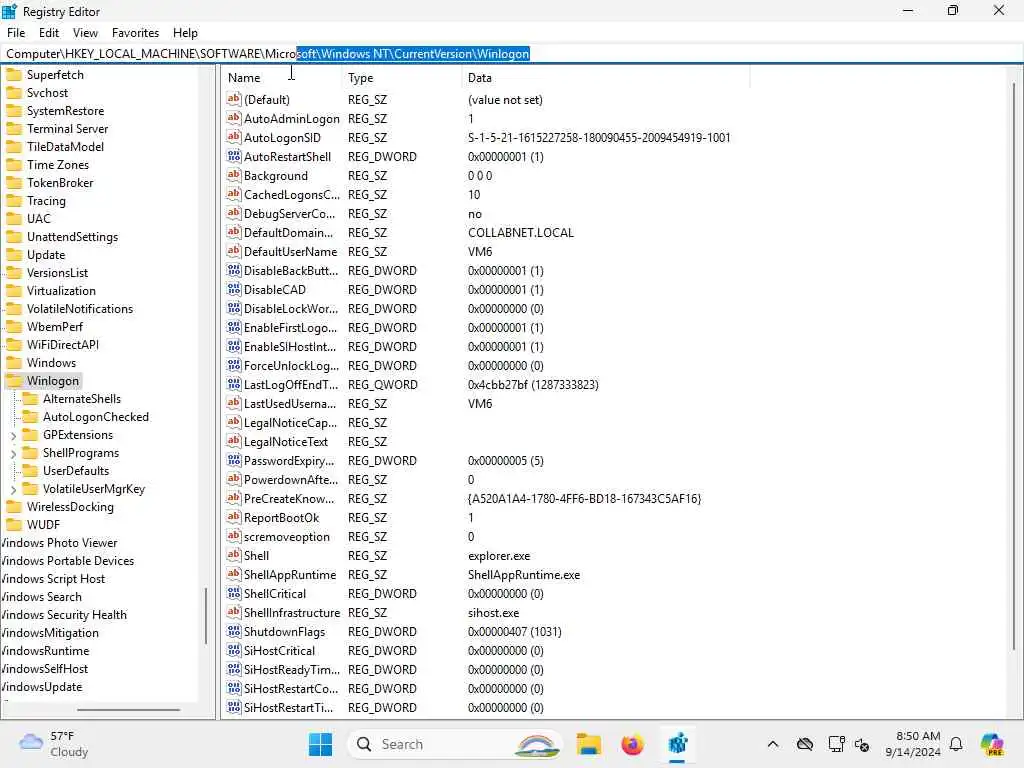Click the cloud sync tray icon
This screenshot has width=1024, height=768.
pyautogui.click(x=805, y=744)
